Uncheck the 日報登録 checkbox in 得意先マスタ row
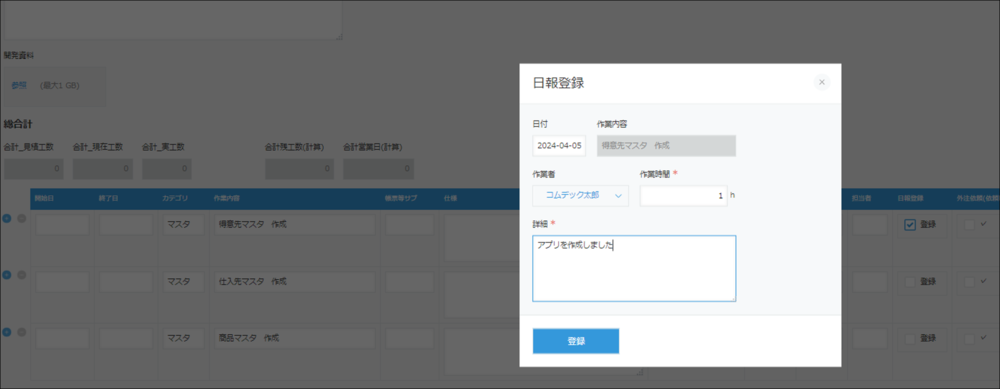 (x=910, y=224)
